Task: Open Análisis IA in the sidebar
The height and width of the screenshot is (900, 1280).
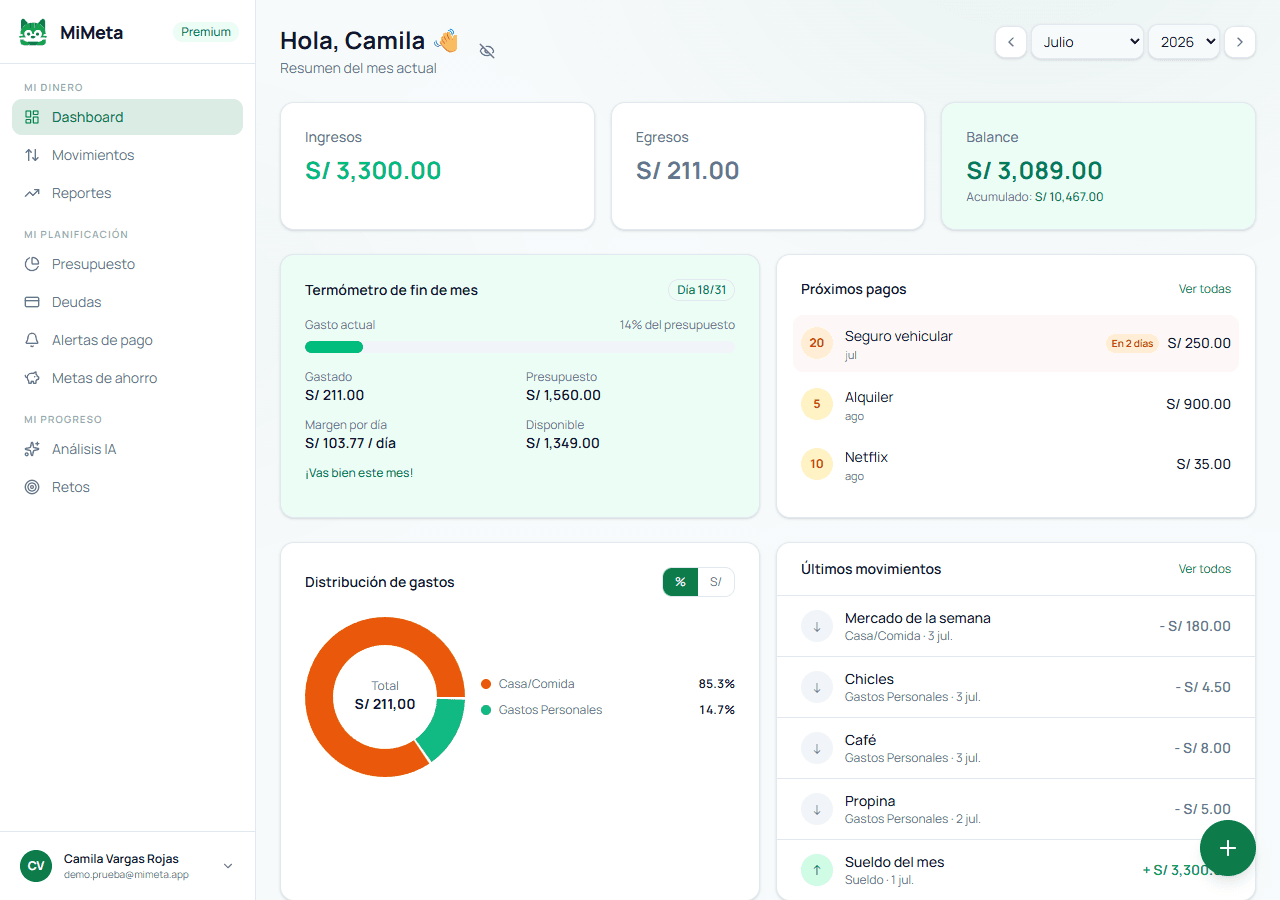Action: coord(127,449)
